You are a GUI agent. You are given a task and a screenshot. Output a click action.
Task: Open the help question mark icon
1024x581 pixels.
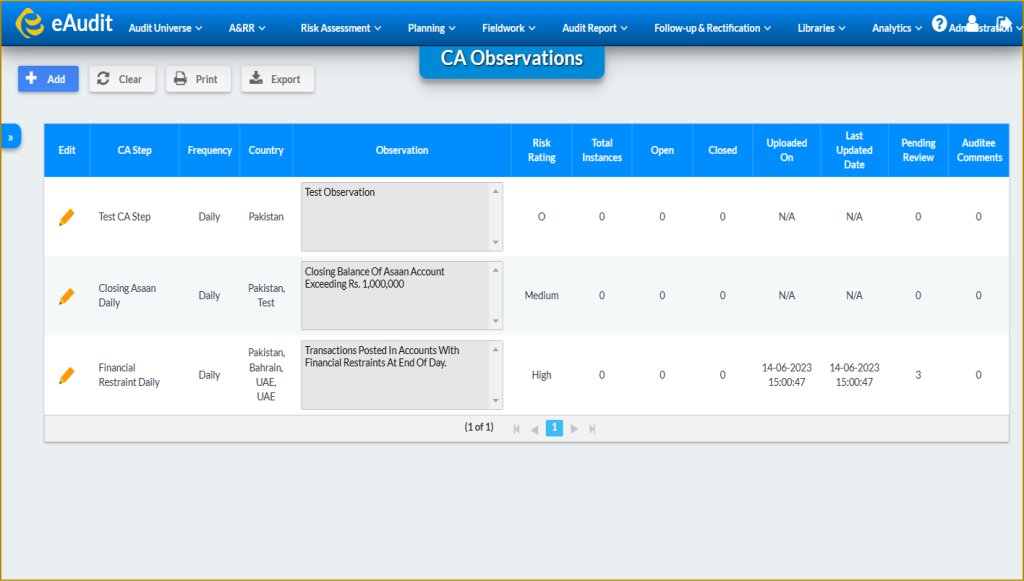[939, 24]
